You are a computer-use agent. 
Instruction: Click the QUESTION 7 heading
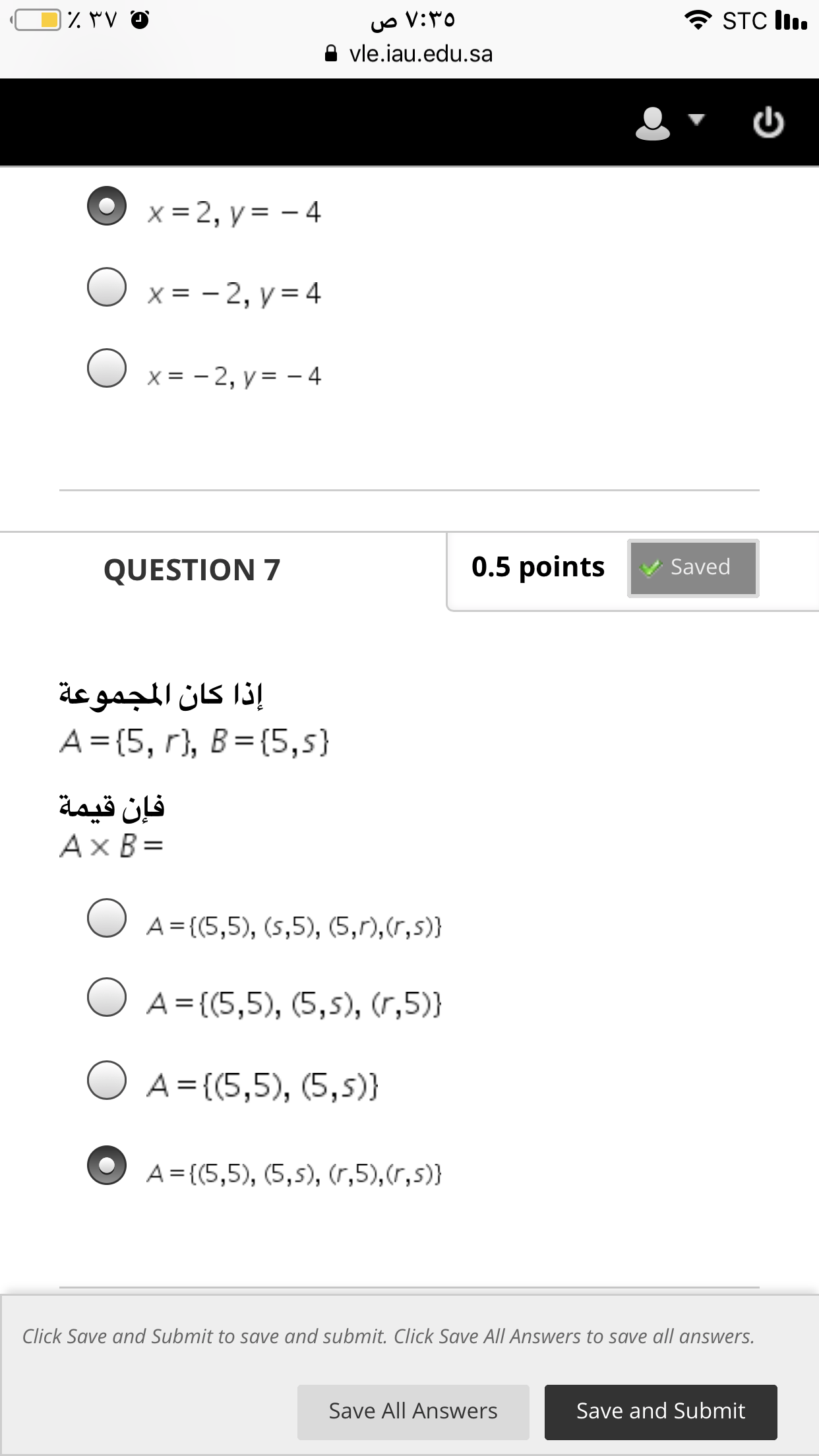pyautogui.click(x=192, y=570)
